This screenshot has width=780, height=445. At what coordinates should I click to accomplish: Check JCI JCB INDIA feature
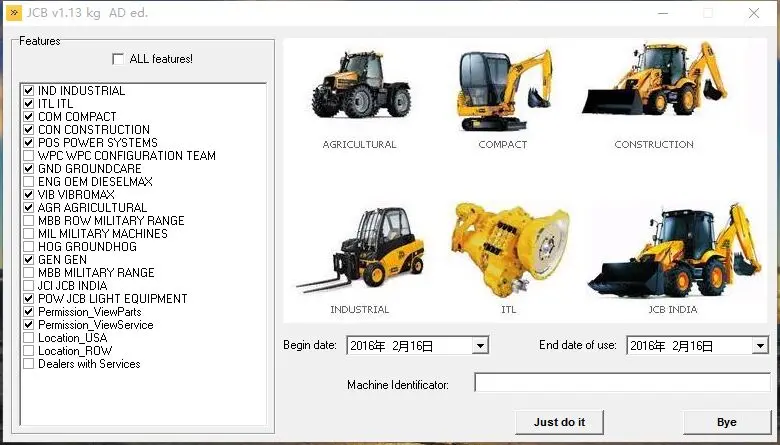28,285
